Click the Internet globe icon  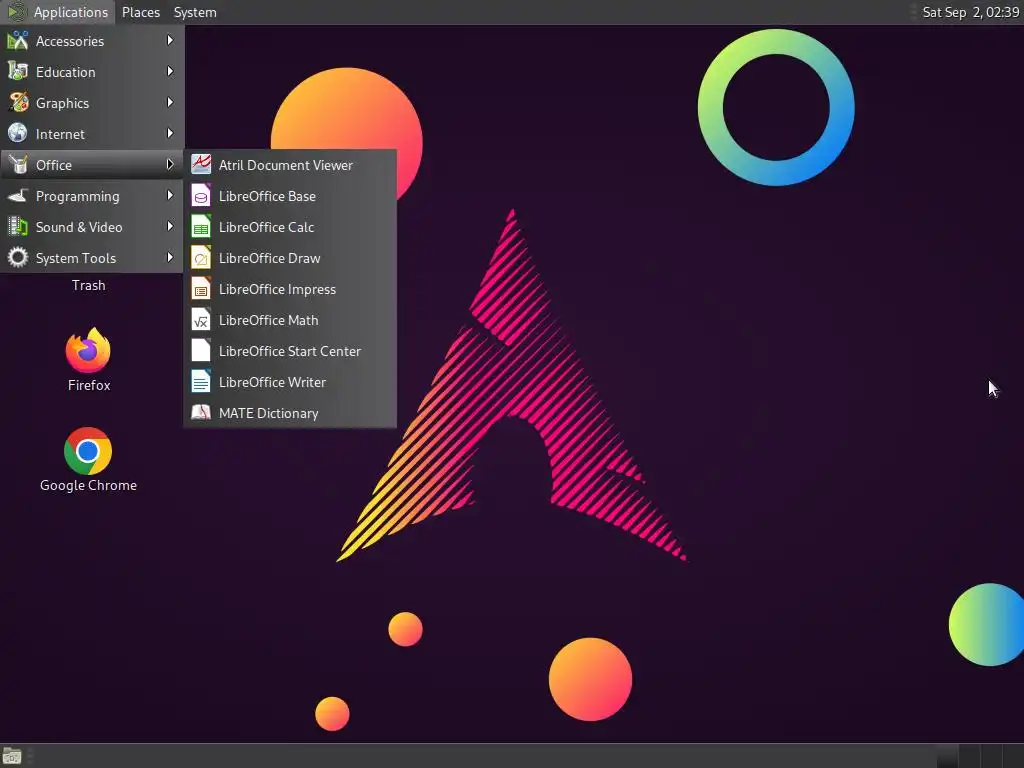point(18,133)
